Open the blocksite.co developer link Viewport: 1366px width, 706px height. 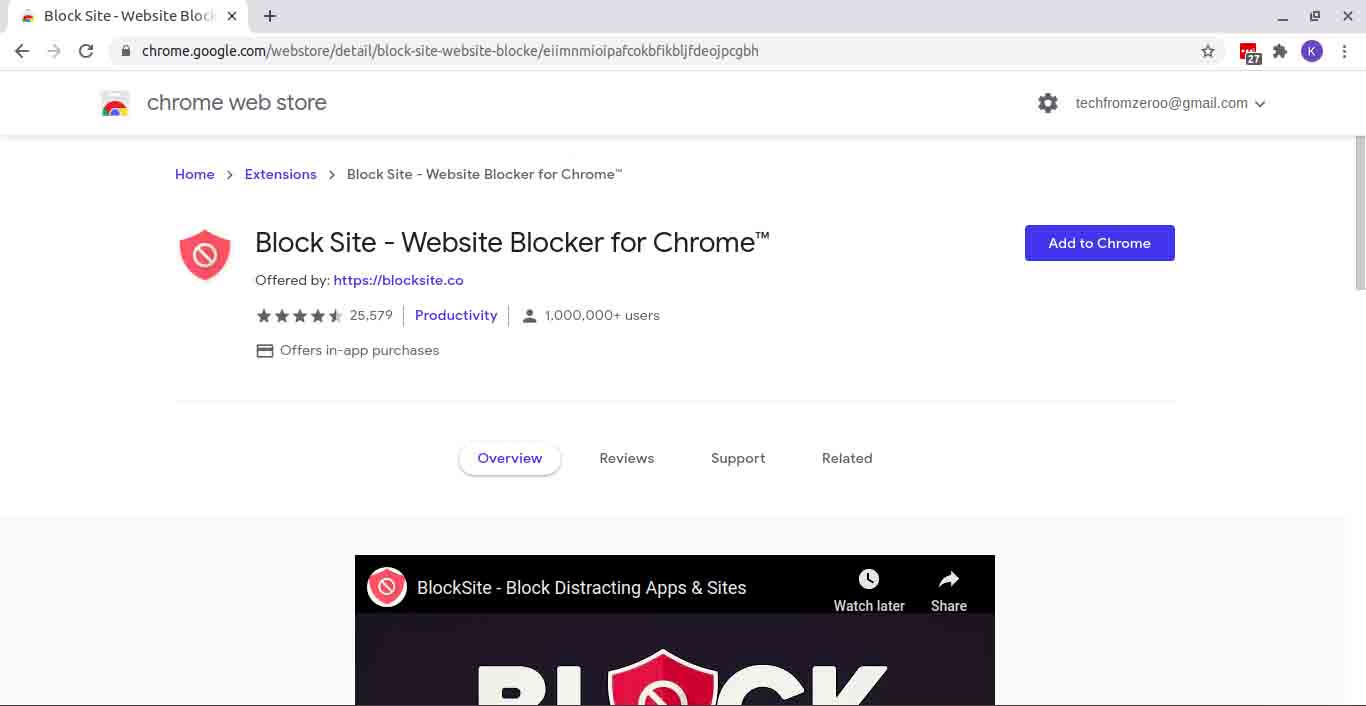click(x=398, y=280)
